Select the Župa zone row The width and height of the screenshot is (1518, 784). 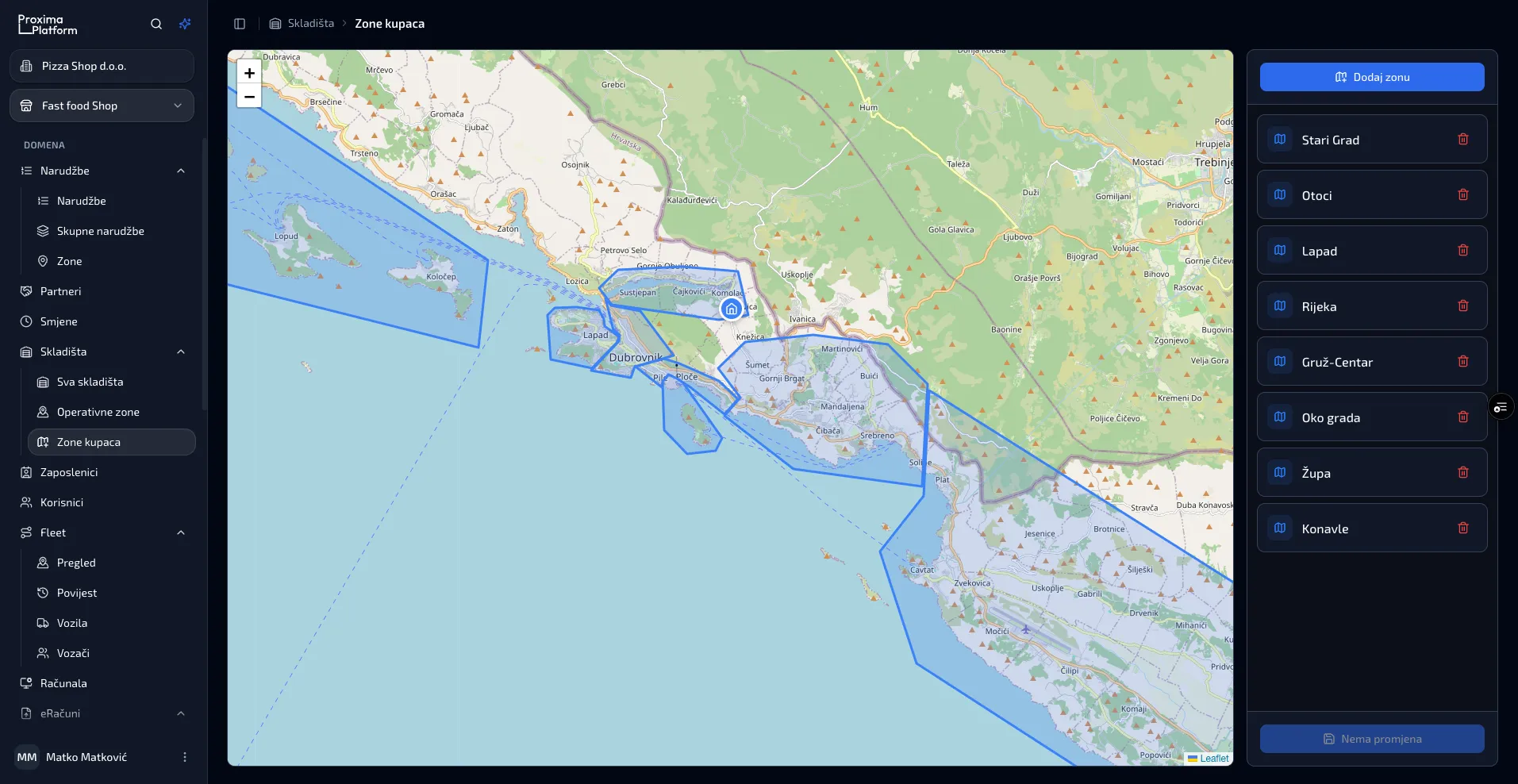pos(1372,472)
